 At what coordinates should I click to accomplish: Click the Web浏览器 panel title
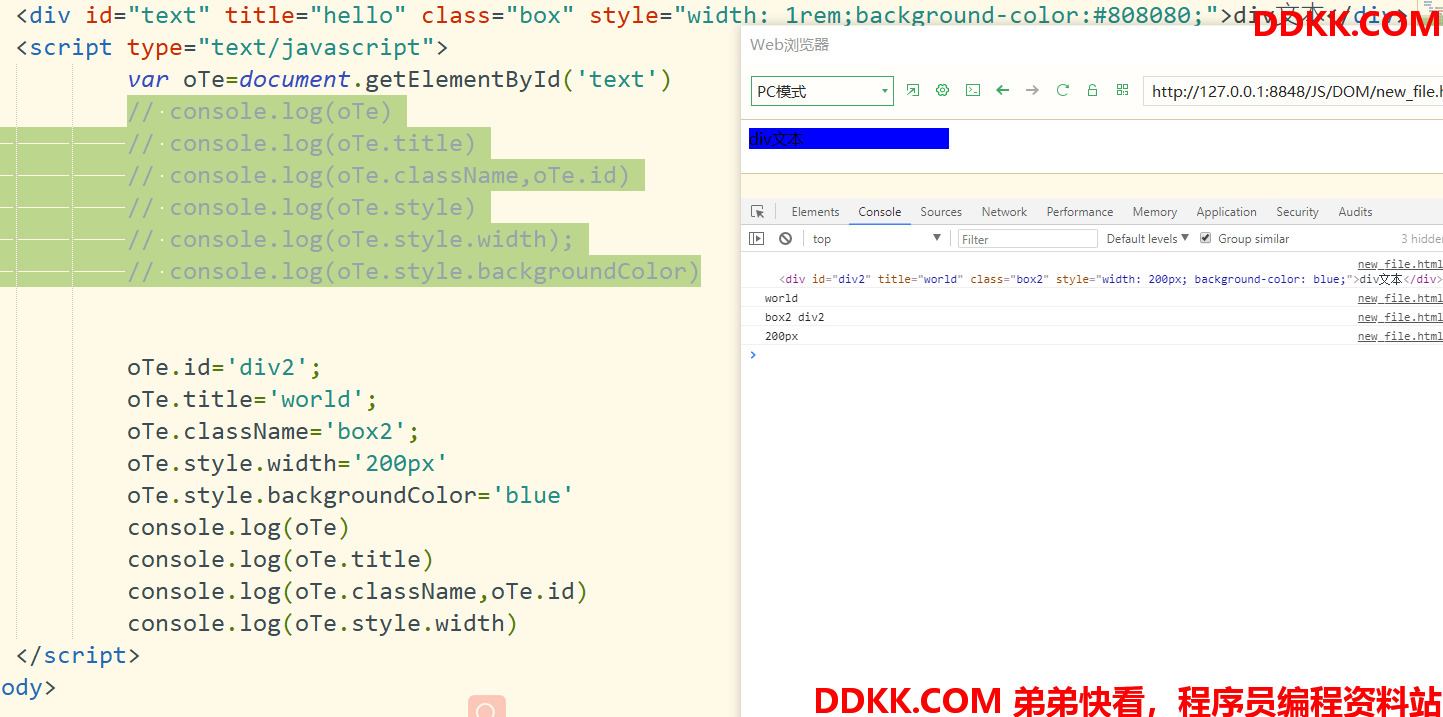point(790,45)
